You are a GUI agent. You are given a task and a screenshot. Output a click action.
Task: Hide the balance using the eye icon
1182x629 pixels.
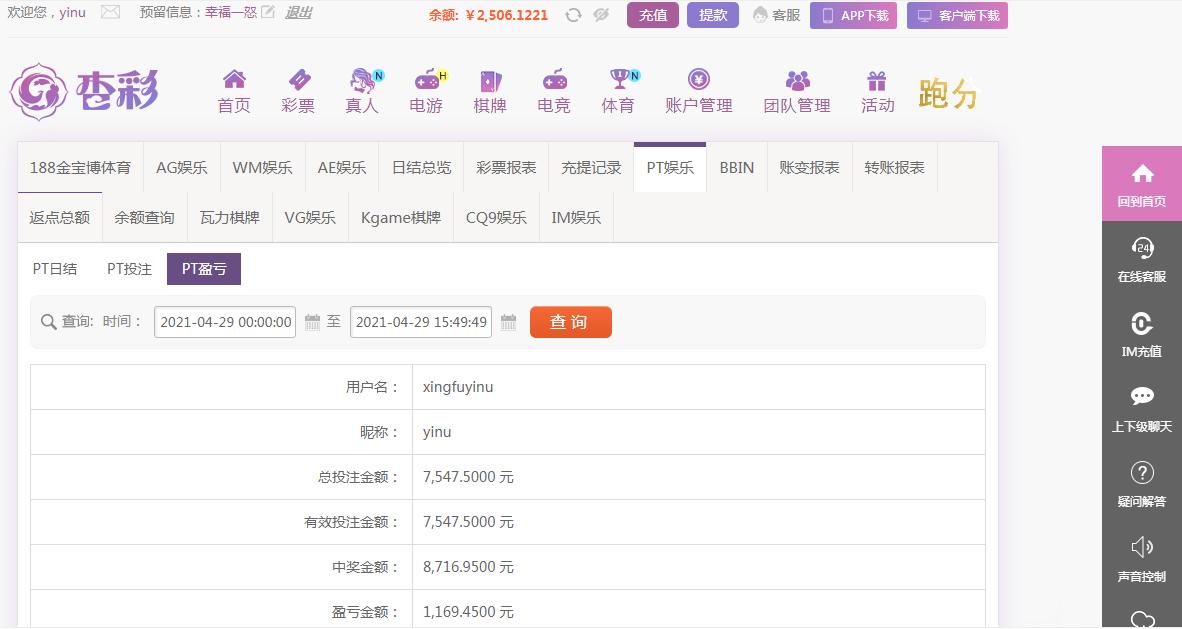601,14
